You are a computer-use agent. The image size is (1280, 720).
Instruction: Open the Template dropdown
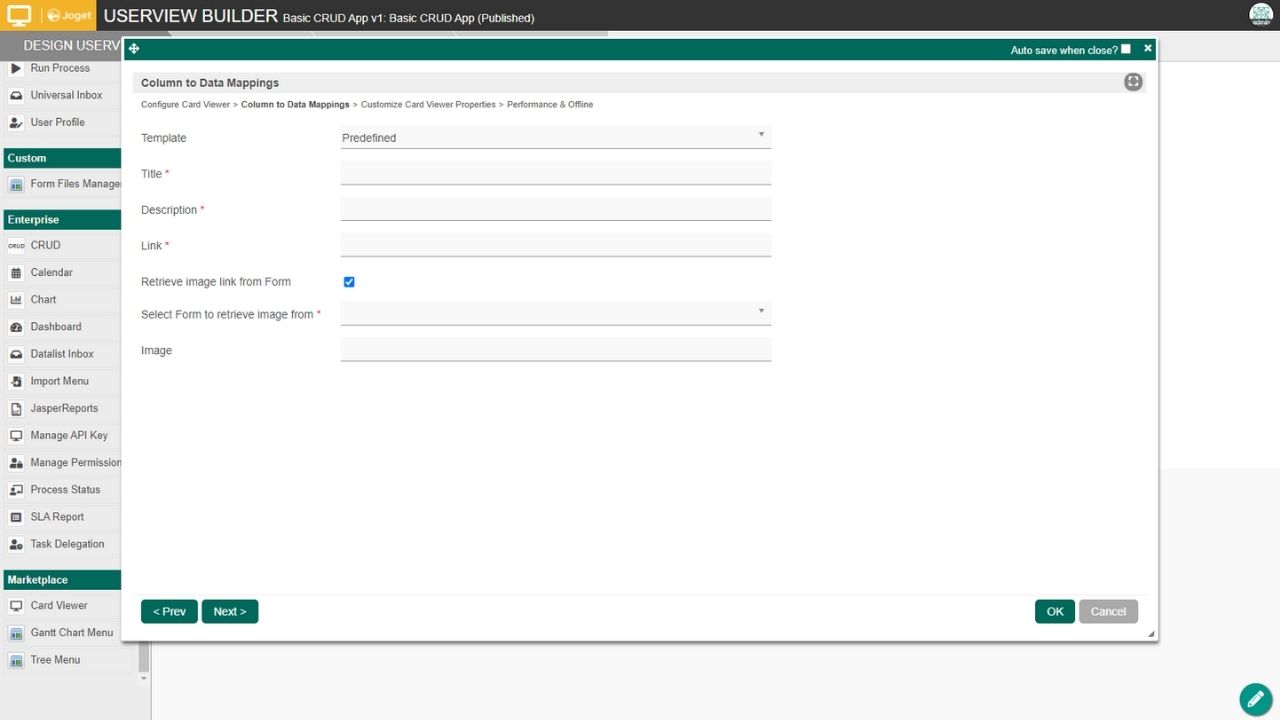[556, 137]
